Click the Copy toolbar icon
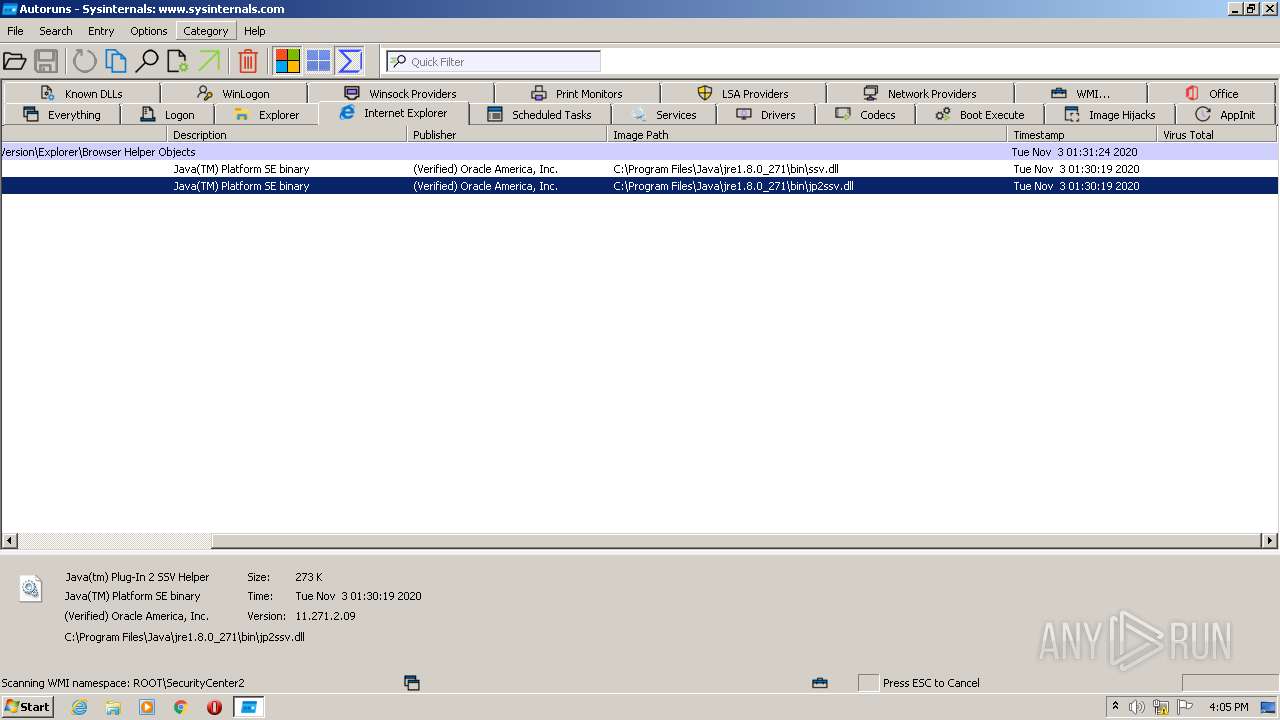 [x=116, y=61]
